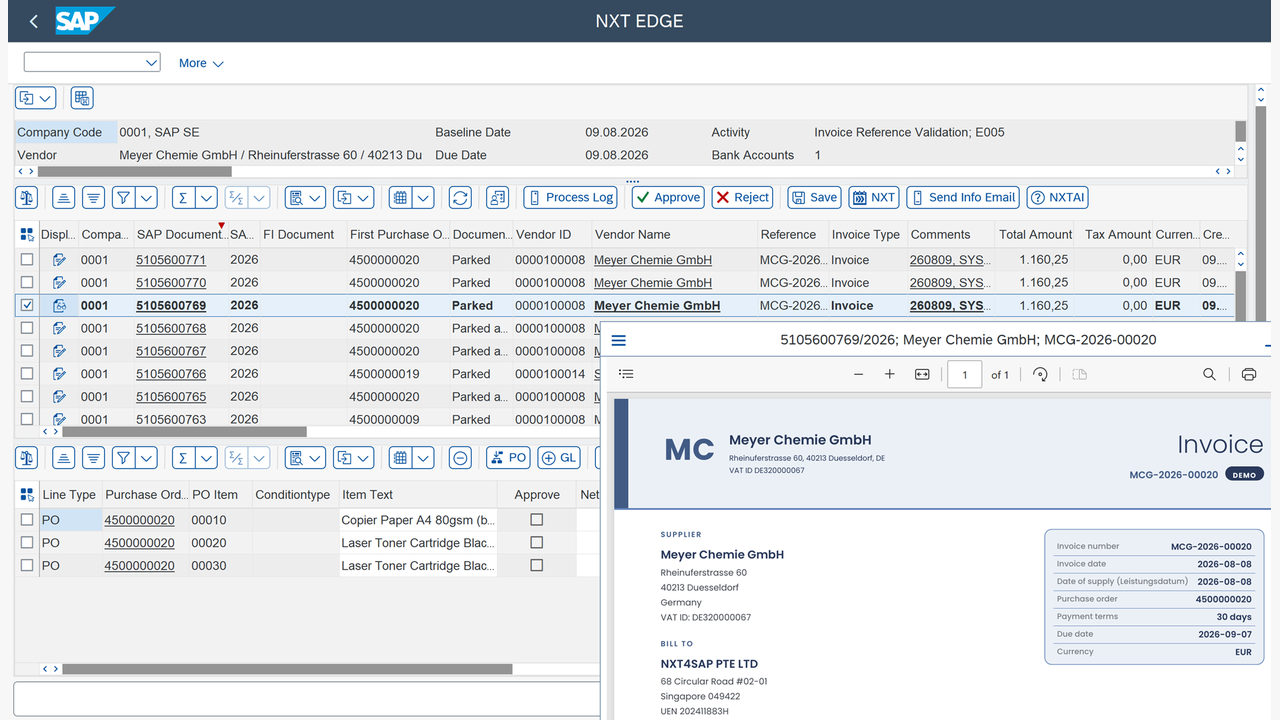Viewport: 1280px width, 720px height.
Task: Check Approve box for PO Item 00010
Action: coord(537,520)
